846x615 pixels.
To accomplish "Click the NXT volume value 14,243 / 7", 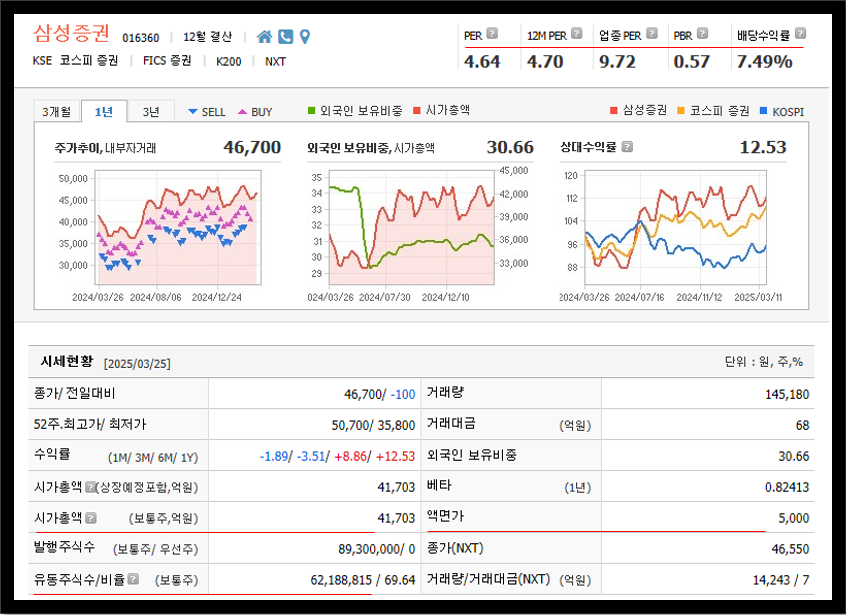I will point(781,580).
